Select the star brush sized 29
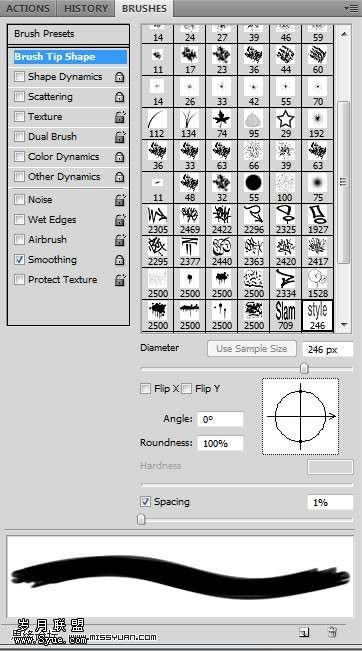This screenshot has width=362, height=651. click(x=286, y=123)
